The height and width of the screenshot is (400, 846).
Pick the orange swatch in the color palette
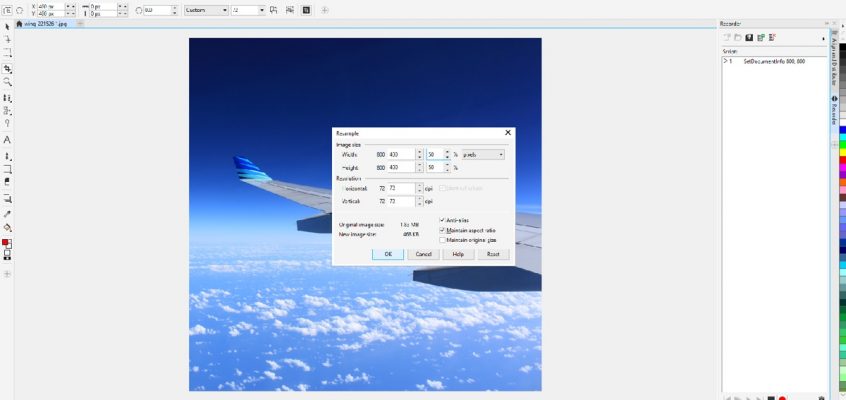tap(843, 183)
